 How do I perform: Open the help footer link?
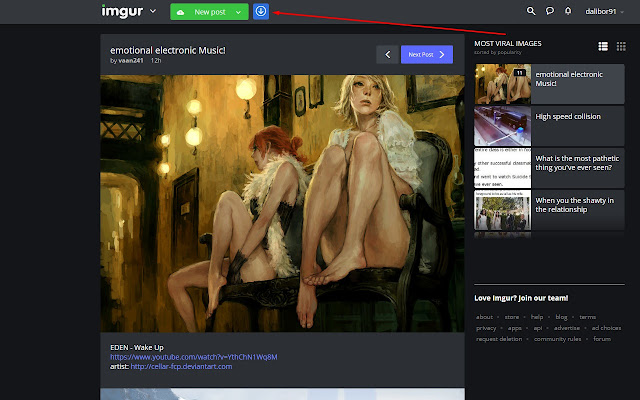click(537, 317)
